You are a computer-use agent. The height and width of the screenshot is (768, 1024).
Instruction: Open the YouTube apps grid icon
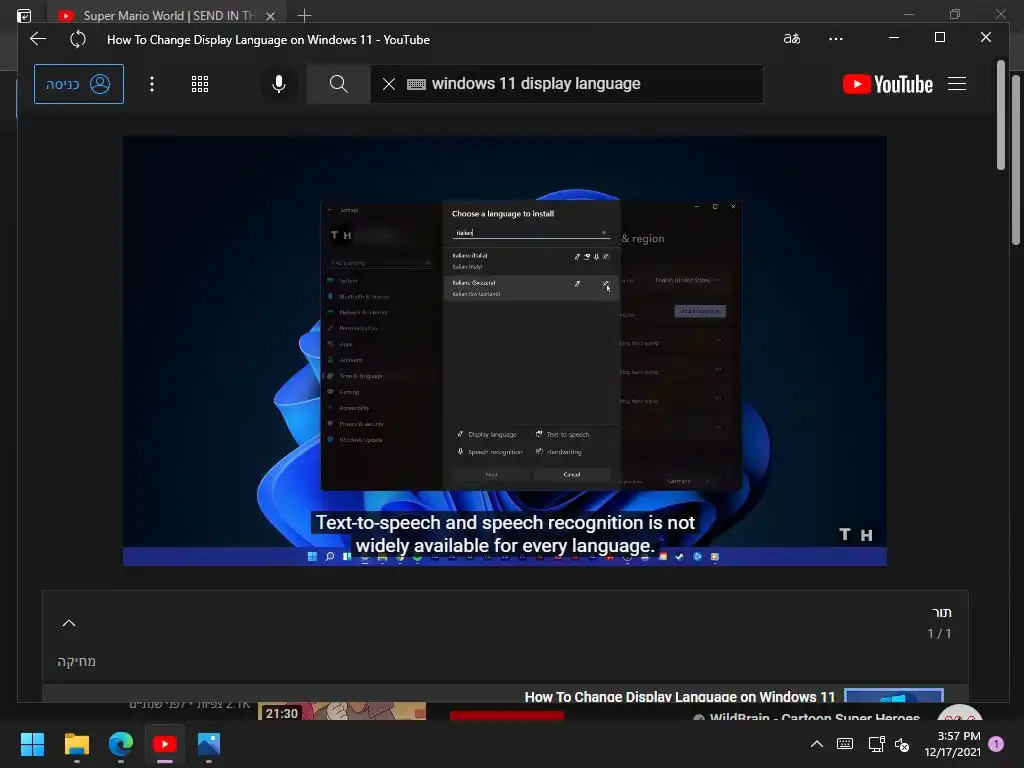point(200,84)
